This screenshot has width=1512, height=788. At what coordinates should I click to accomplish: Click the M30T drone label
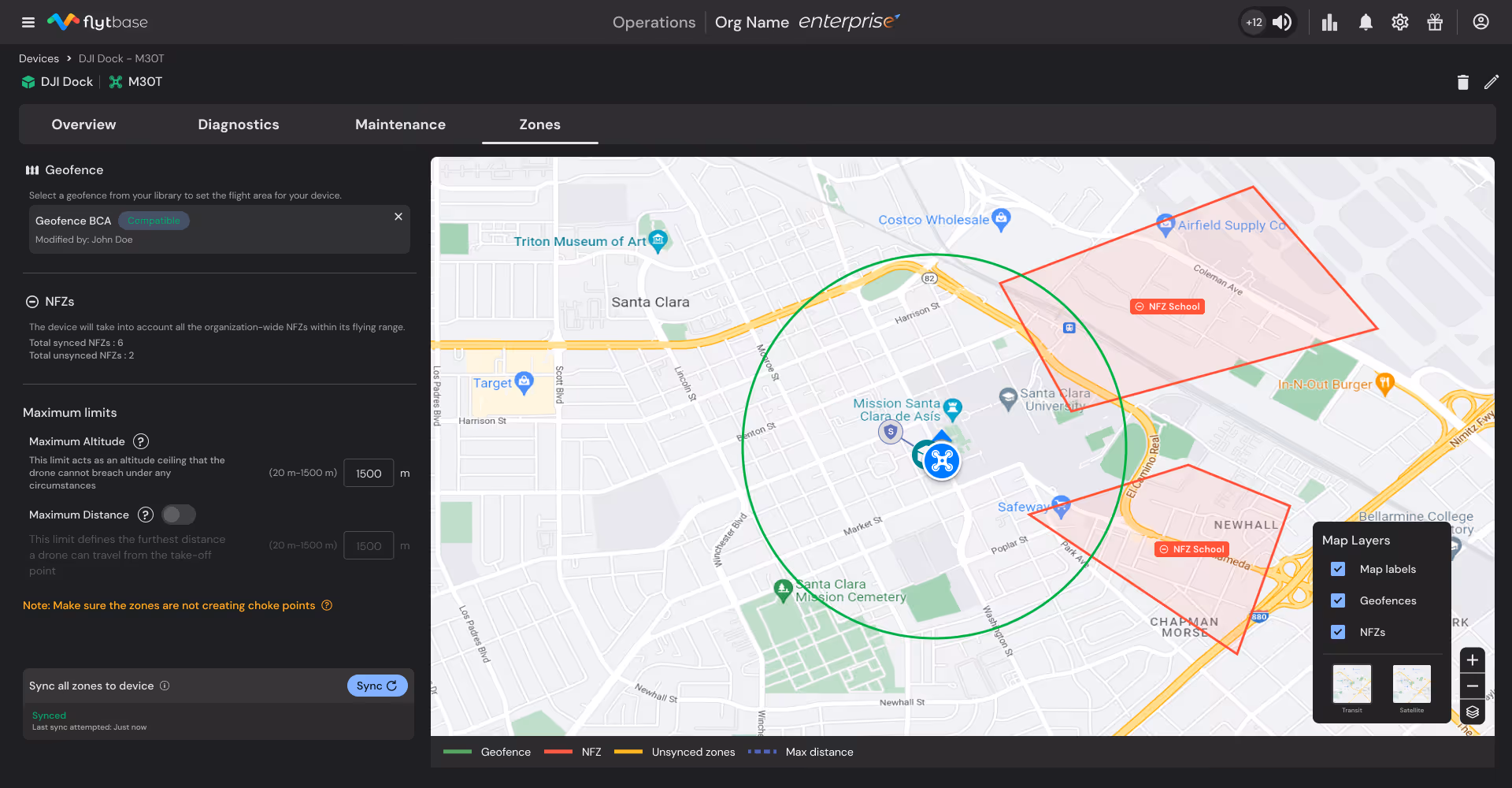point(135,82)
